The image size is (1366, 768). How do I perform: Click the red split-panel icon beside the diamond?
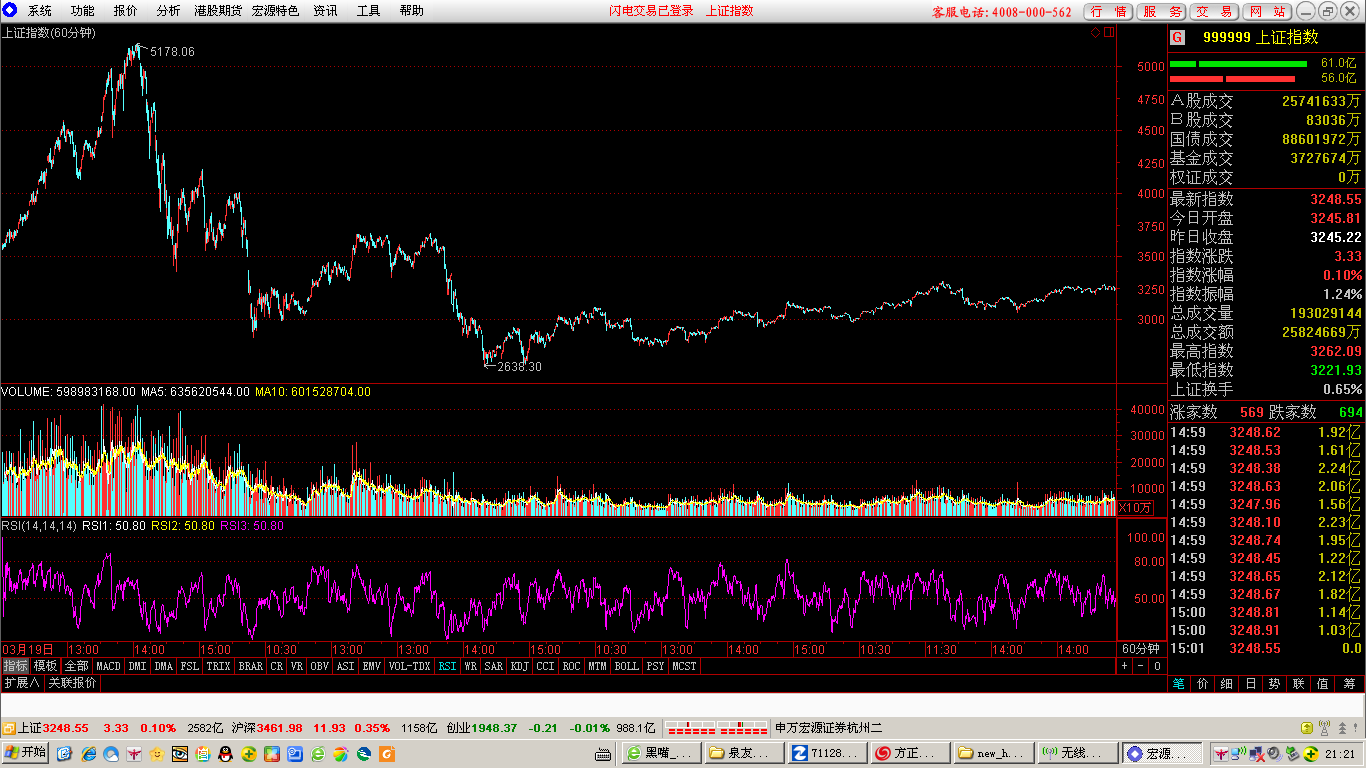click(1108, 33)
